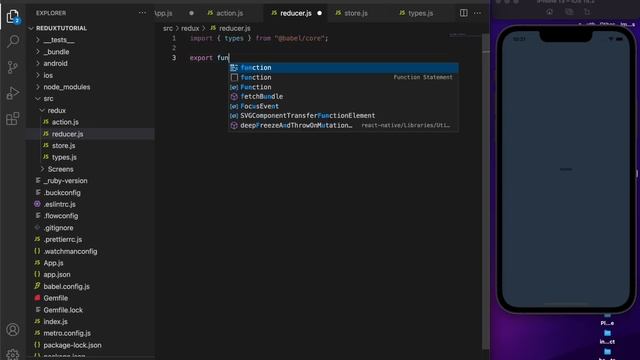640x360 pixels.
Task: Open editor more actions ellipsis
Action: pyautogui.click(x=478, y=13)
